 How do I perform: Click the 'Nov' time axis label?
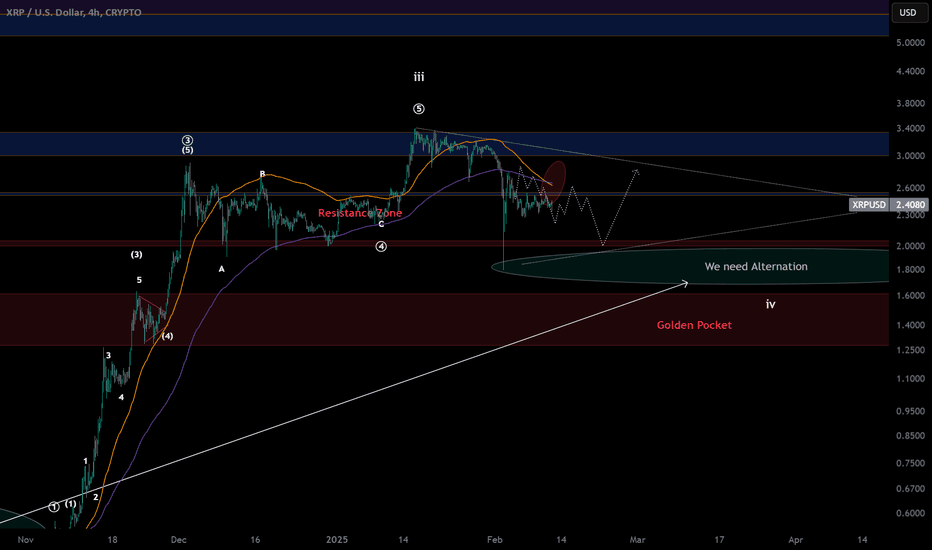[x=26, y=540]
